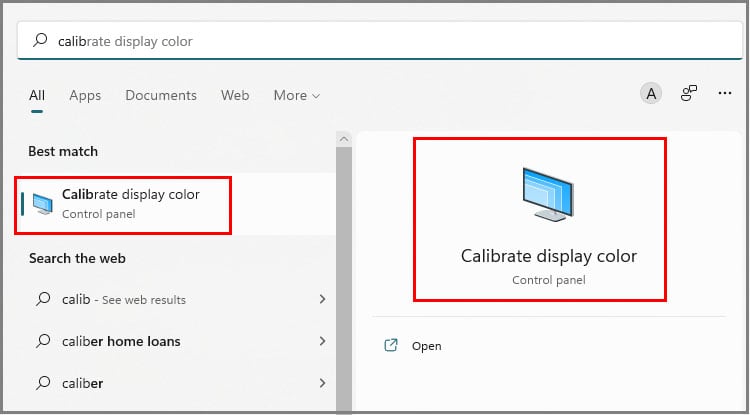Select the 'caliber home loans' suggestion

click(178, 341)
